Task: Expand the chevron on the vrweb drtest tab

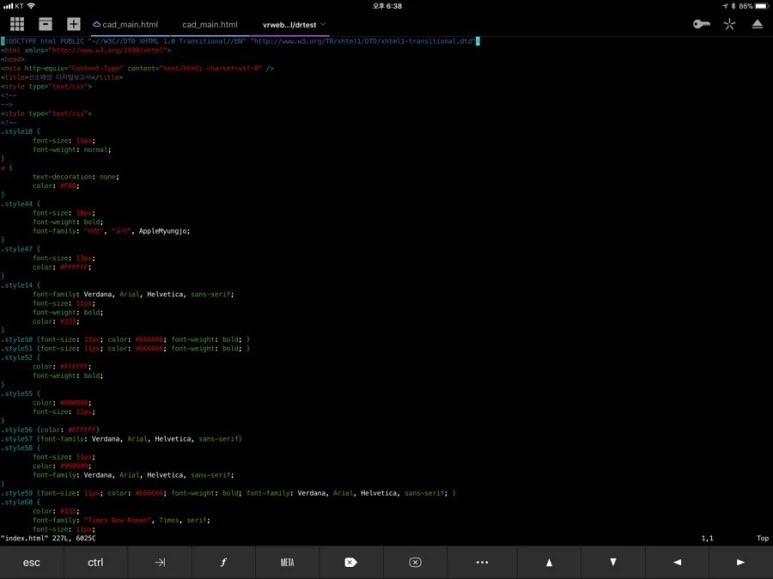Action: pyautogui.click(x=323, y=24)
